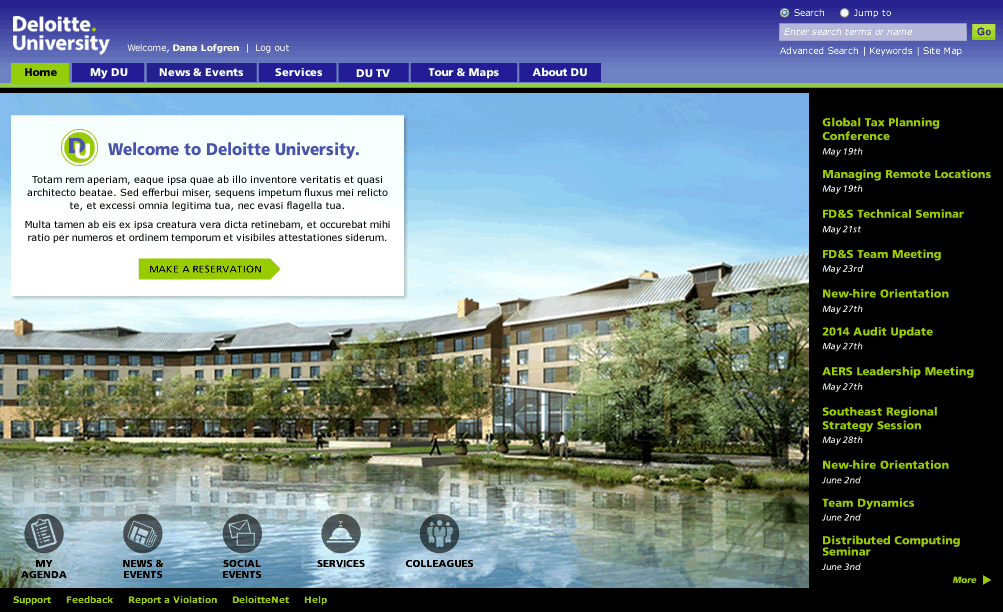Open the New-hire Orientation May 27th event
This screenshot has width=1003, height=612.
pyautogui.click(x=885, y=294)
